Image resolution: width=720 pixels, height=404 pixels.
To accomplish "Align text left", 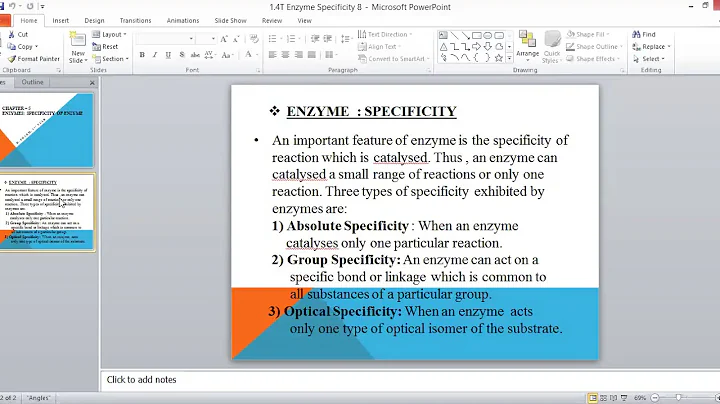I will click(272, 55).
